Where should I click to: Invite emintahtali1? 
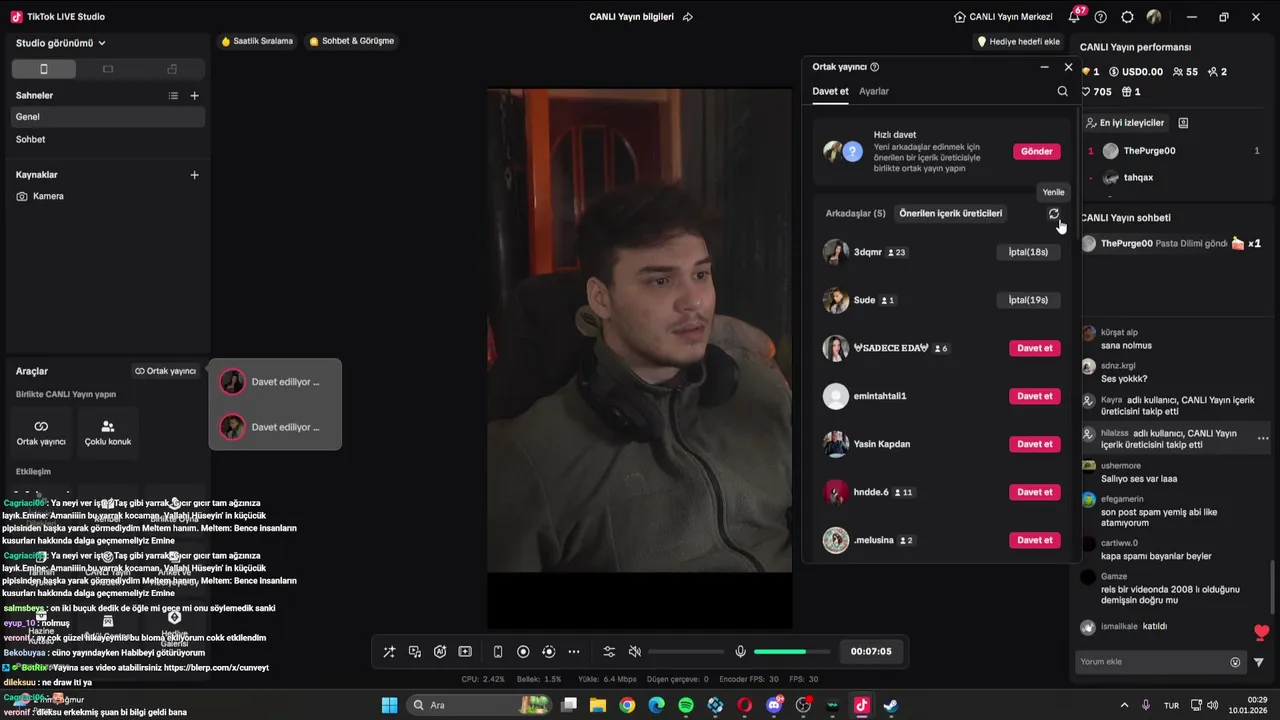coord(1035,396)
